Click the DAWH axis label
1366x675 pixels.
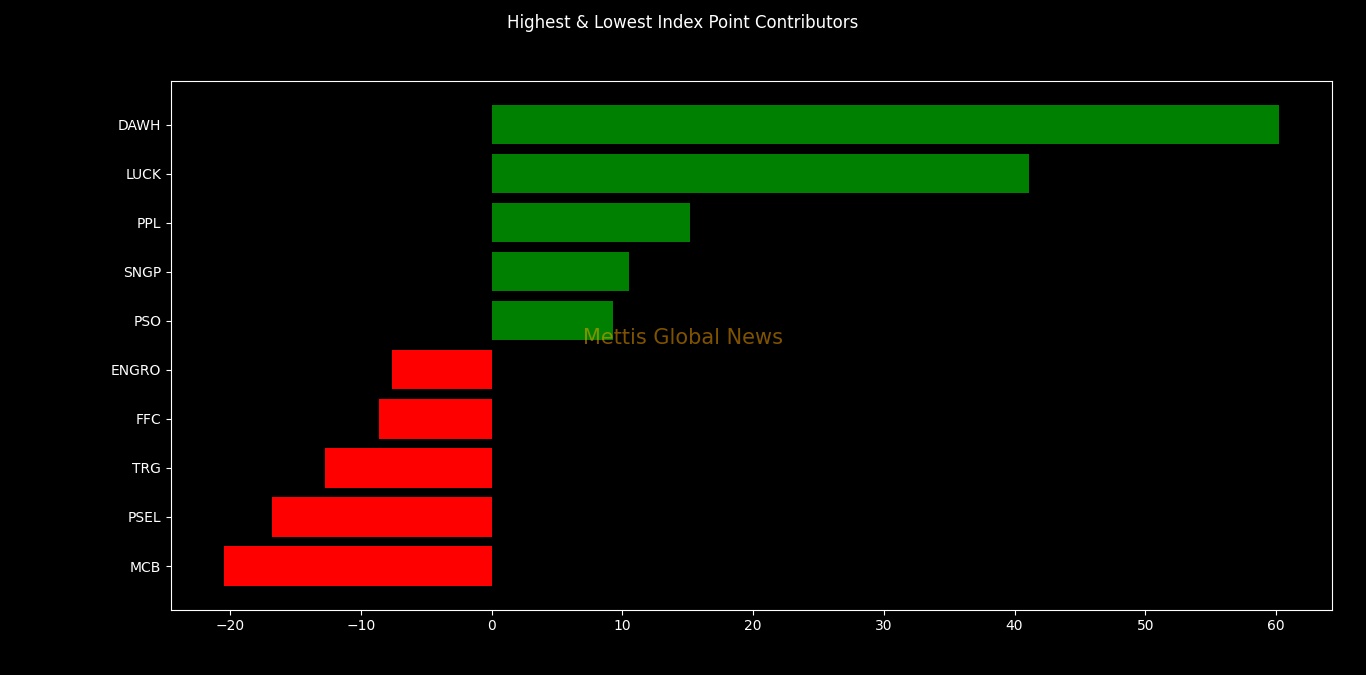[x=139, y=126]
